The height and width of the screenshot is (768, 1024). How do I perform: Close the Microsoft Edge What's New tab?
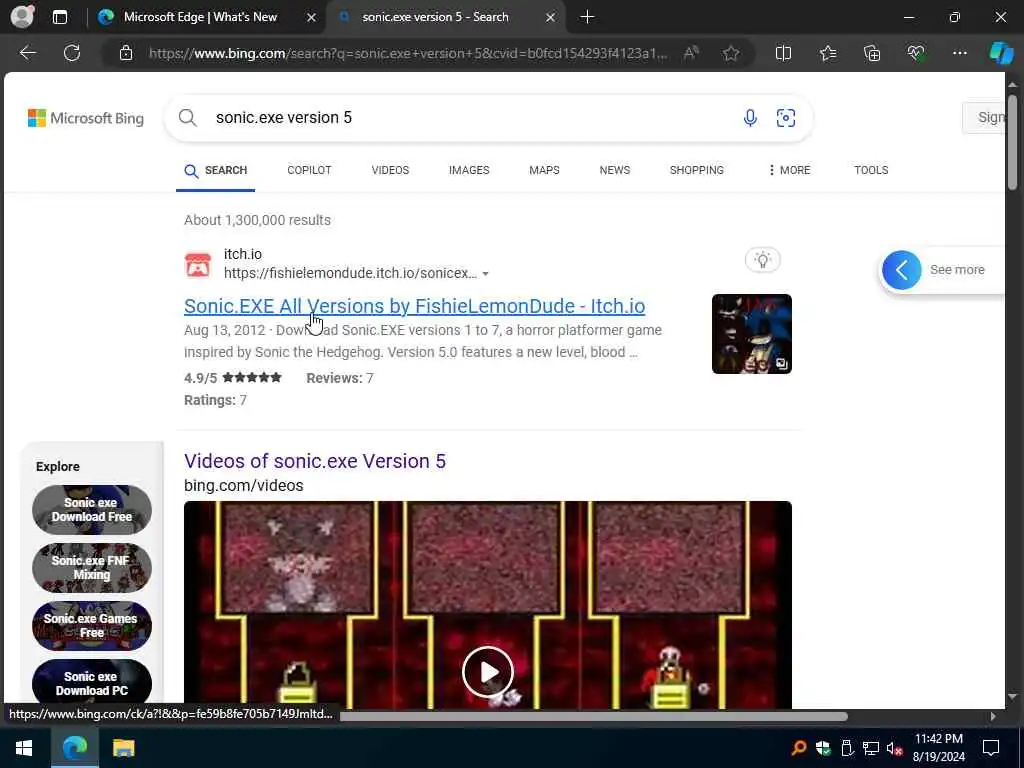(312, 17)
